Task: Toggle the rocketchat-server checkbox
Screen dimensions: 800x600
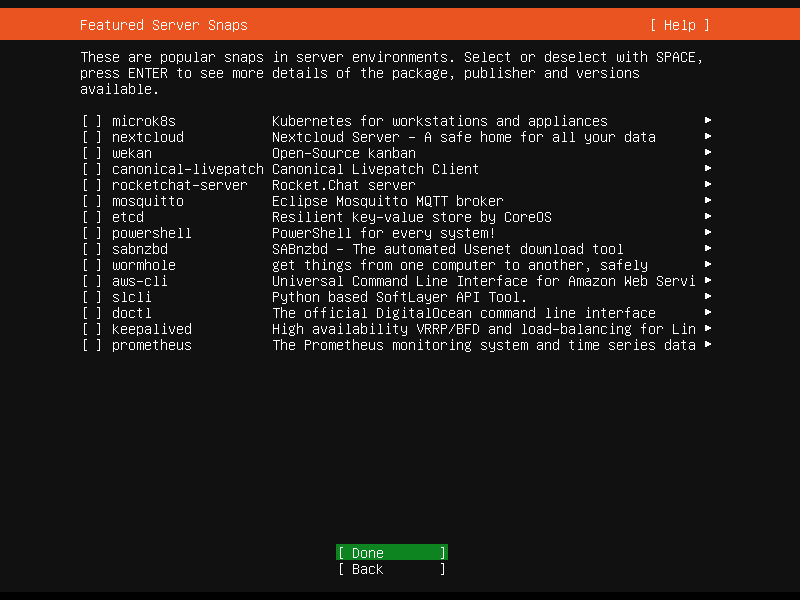Action: 92,185
